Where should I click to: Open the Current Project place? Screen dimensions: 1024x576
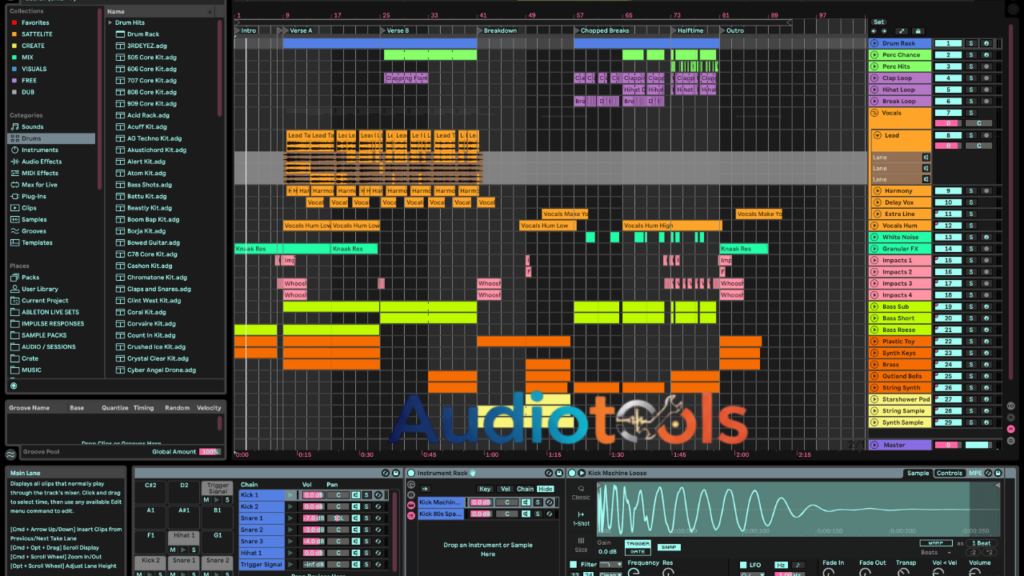44,300
